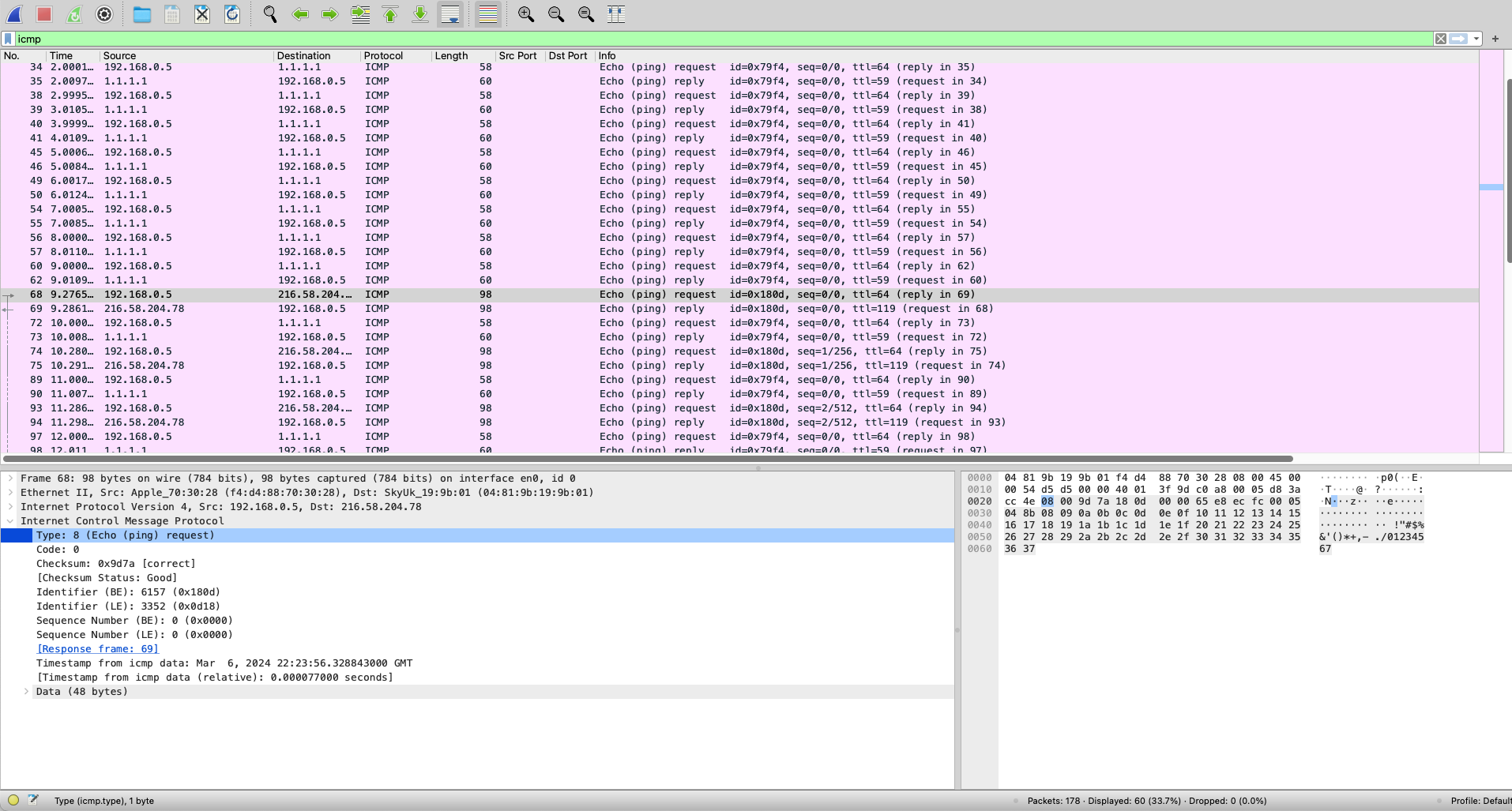Sort by the Destination column header
The width and height of the screenshot is (1512, 811).
pyautogui.click(x=317, y=55)
